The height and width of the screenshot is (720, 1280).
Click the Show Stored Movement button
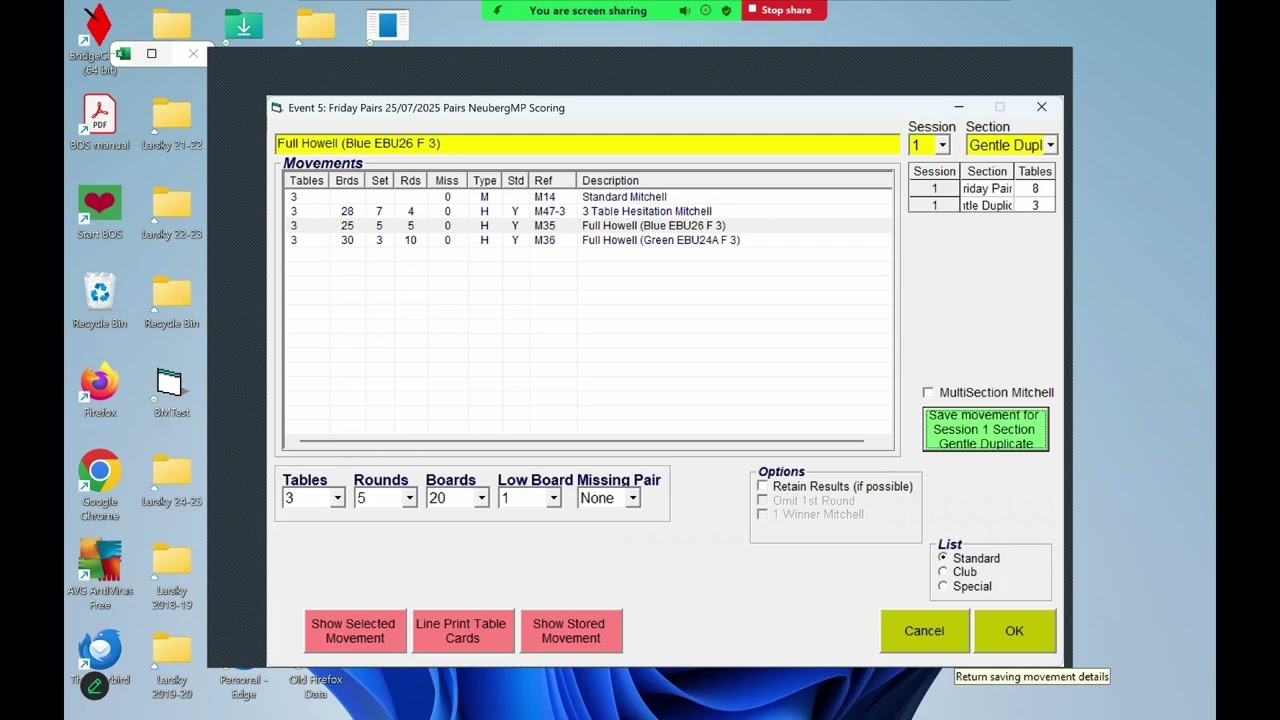pyautogui.click(x=570, y=631)
